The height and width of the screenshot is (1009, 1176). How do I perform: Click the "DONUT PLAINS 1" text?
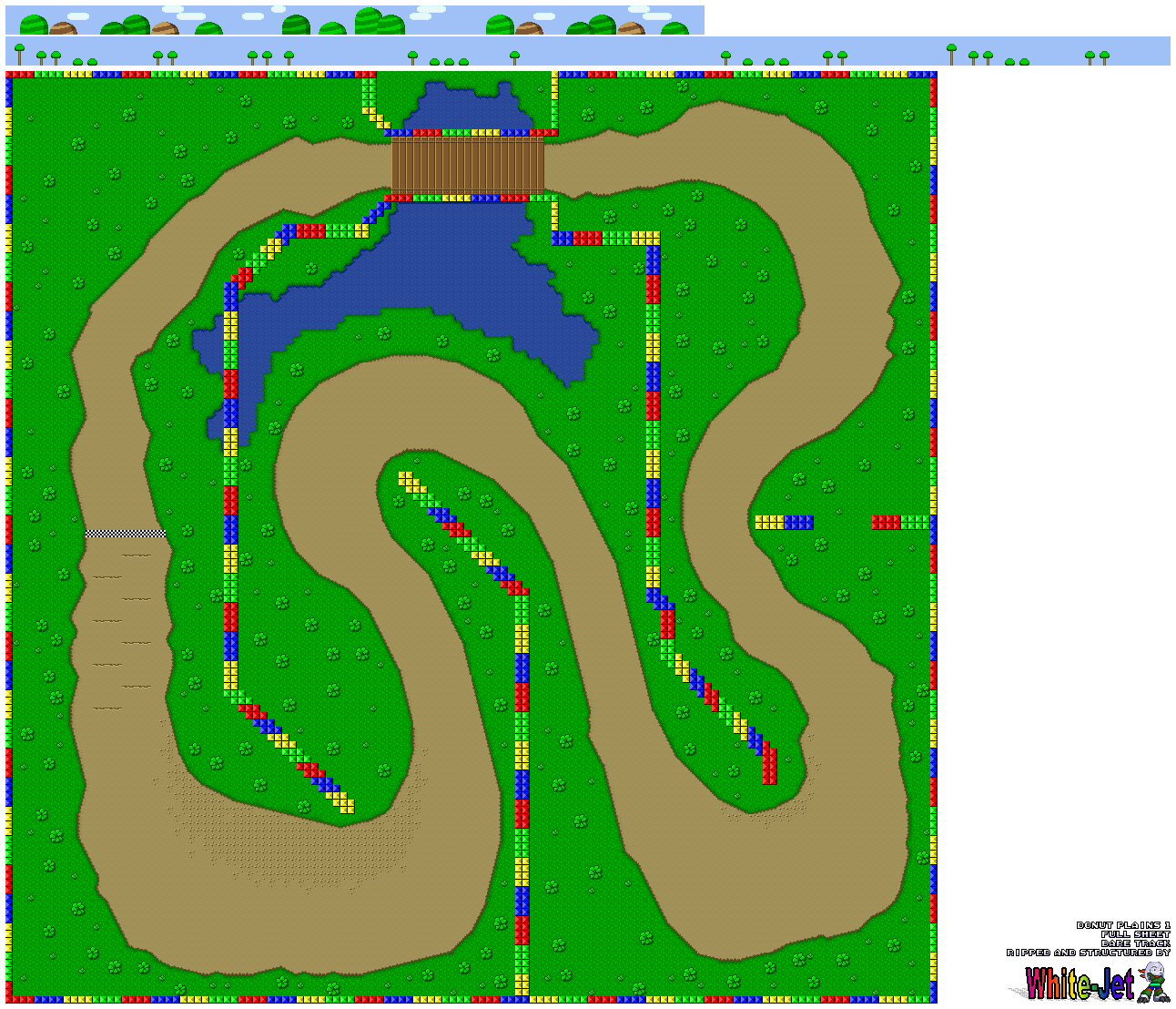[1123, 925]
